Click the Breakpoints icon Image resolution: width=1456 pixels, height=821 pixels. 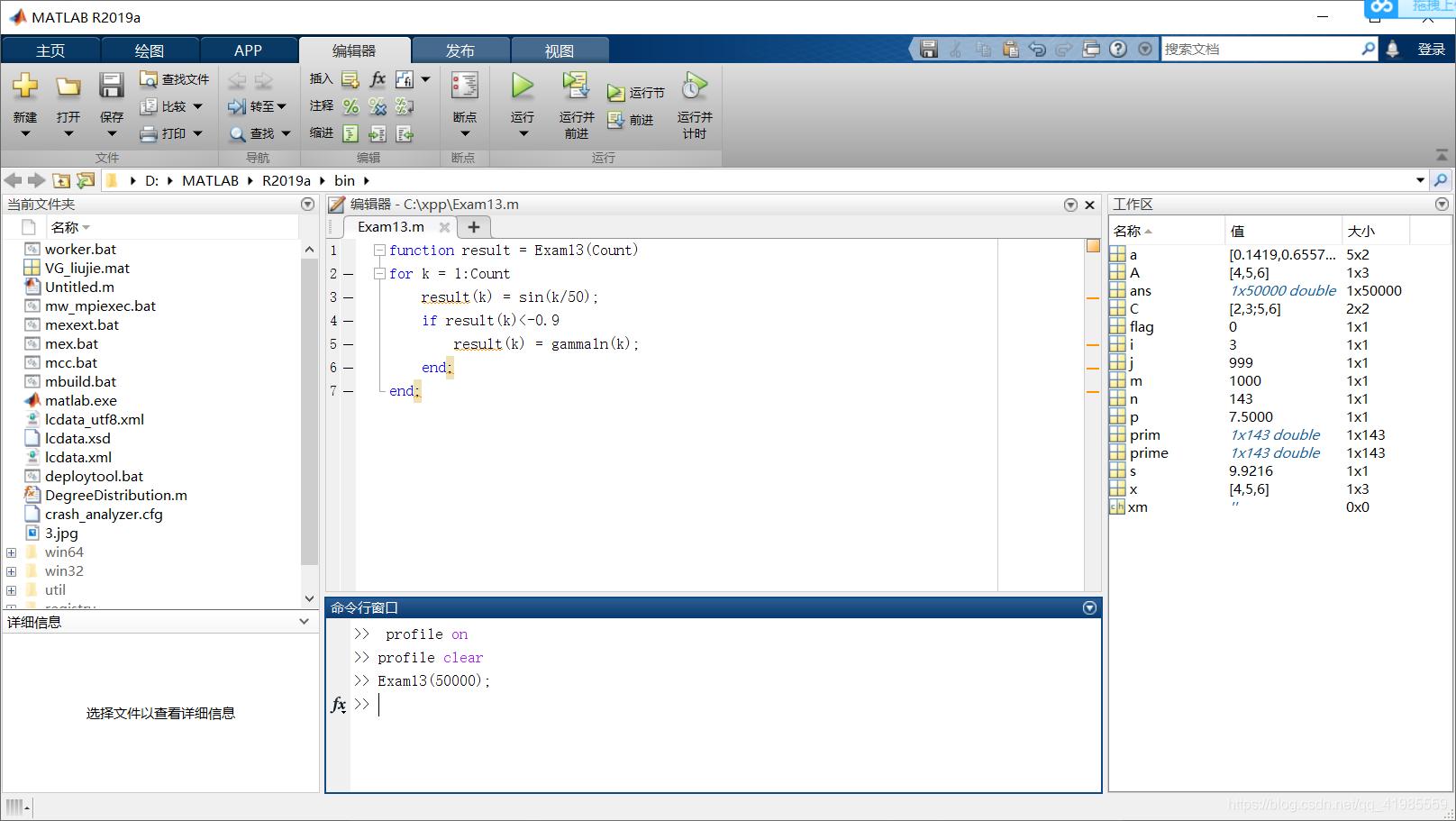(x=465, y=87)
